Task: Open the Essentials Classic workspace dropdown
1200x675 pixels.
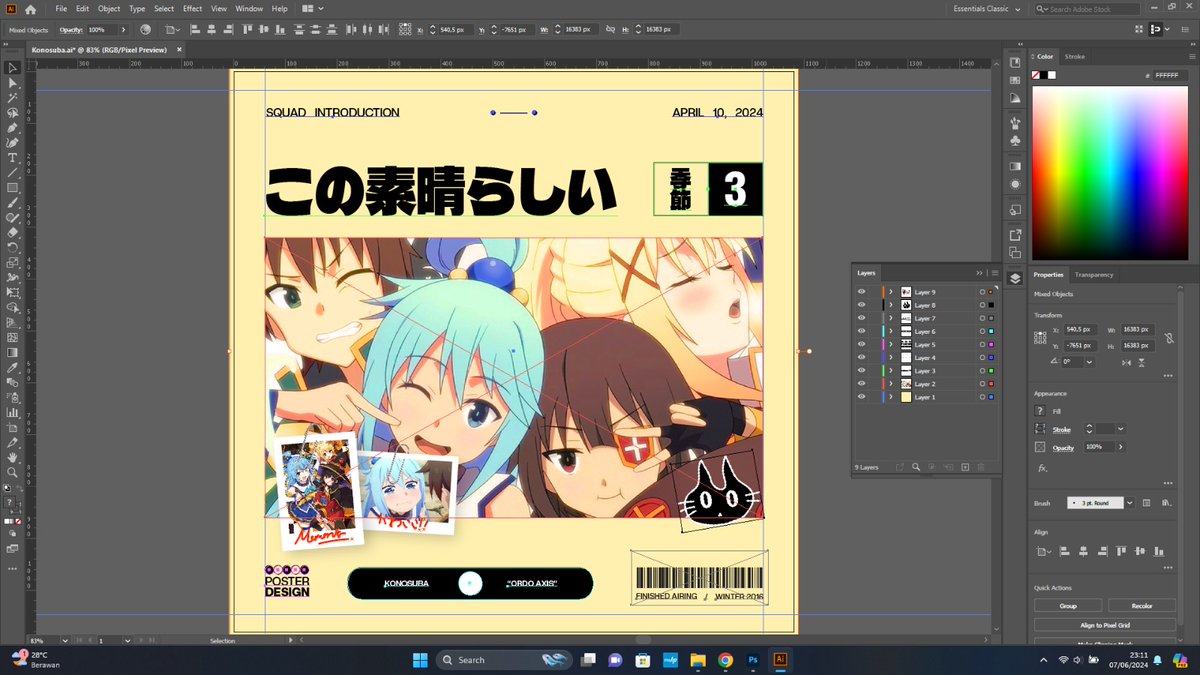Action: coord(988,9)
